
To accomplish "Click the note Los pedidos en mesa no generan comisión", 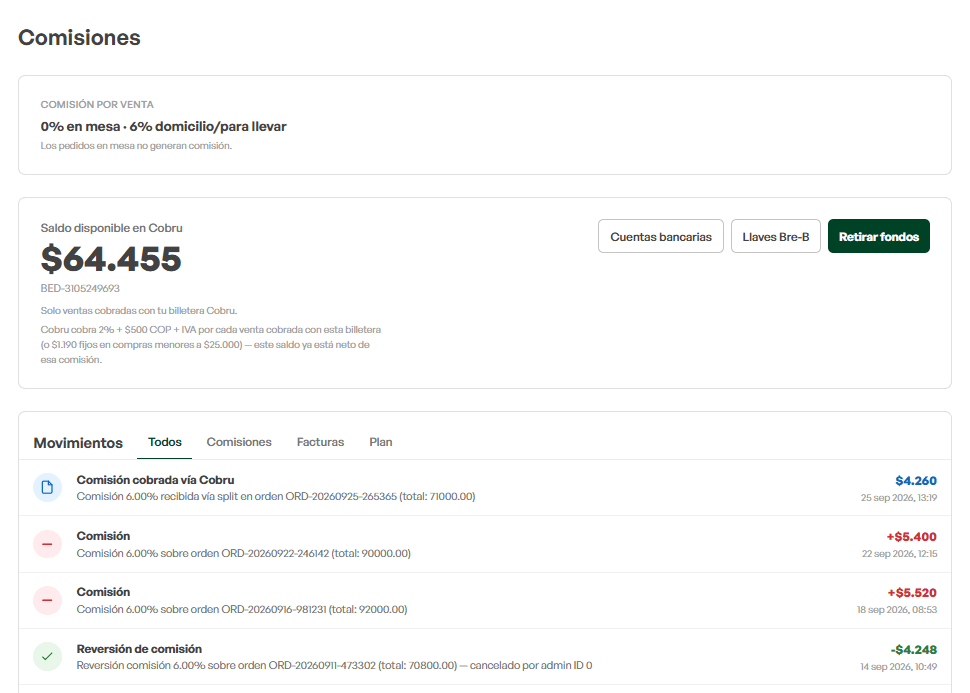I will [136, 146].
